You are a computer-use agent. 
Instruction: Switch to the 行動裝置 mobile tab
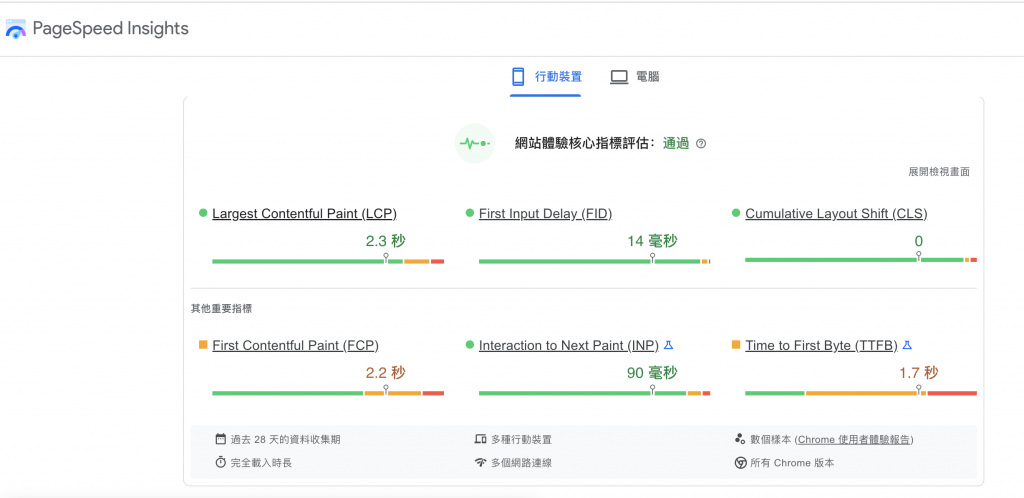click(546, 77)
